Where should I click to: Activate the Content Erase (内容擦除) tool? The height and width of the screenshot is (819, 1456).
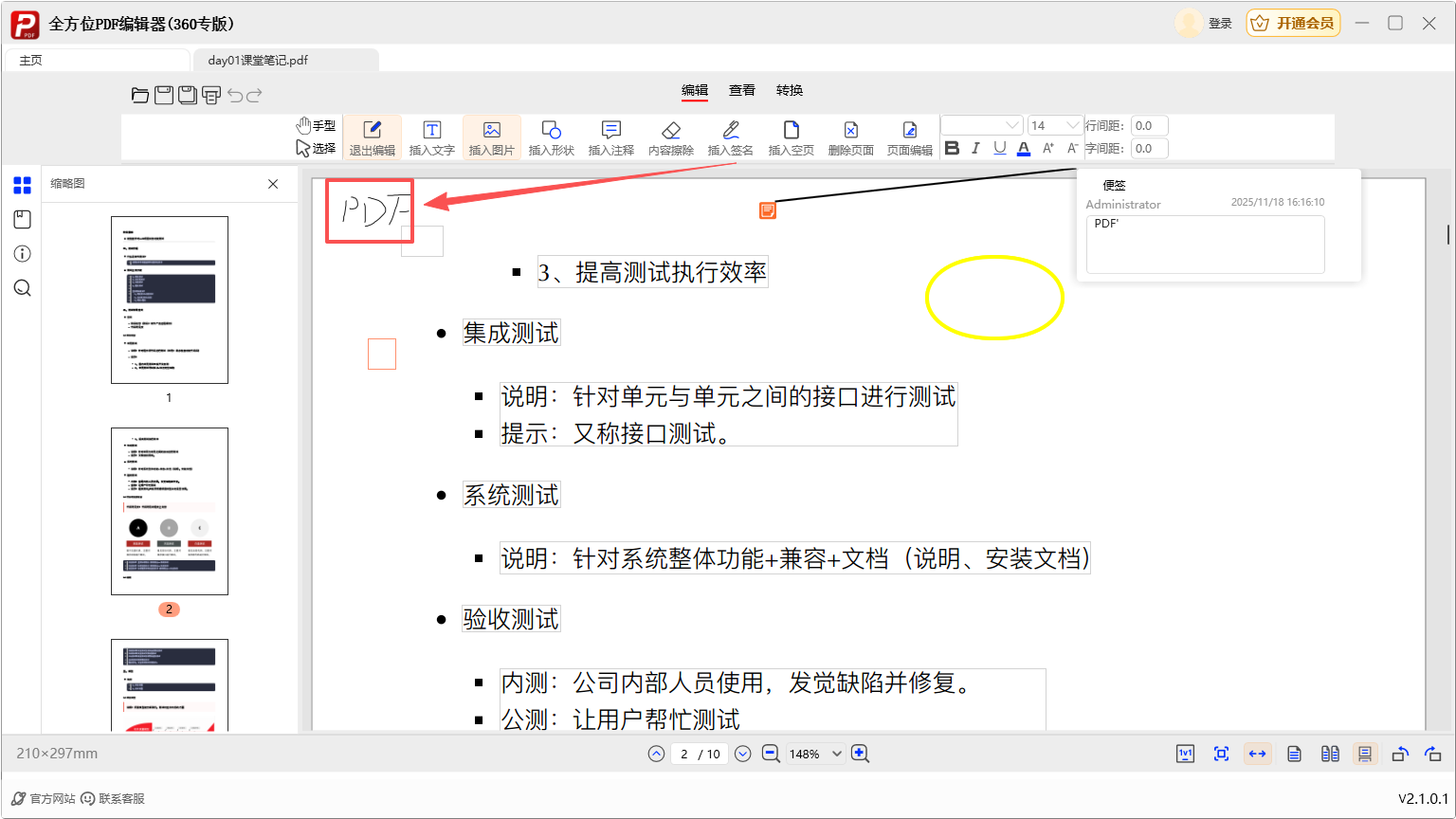[x=670, y=137]
